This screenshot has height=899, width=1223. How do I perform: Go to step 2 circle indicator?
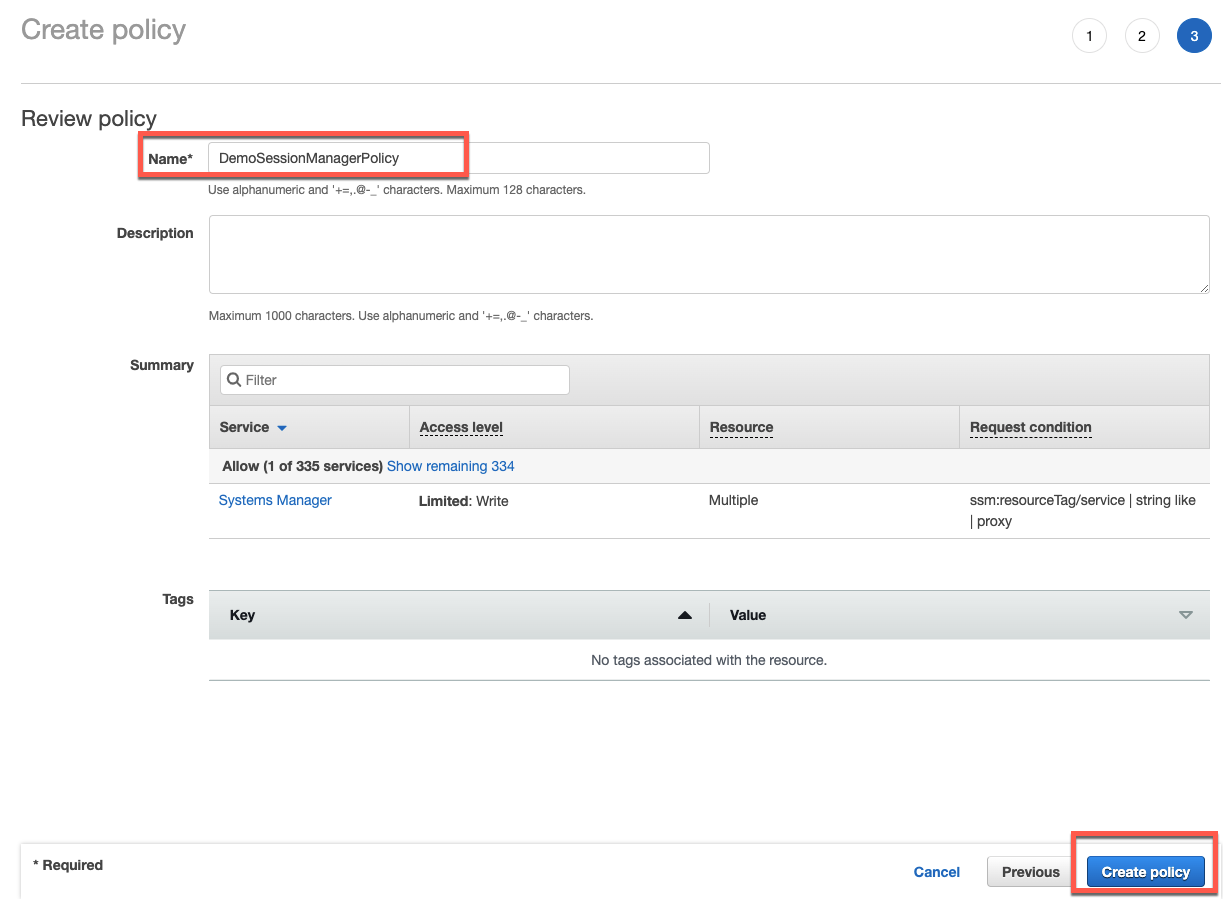pos(1142,35)
